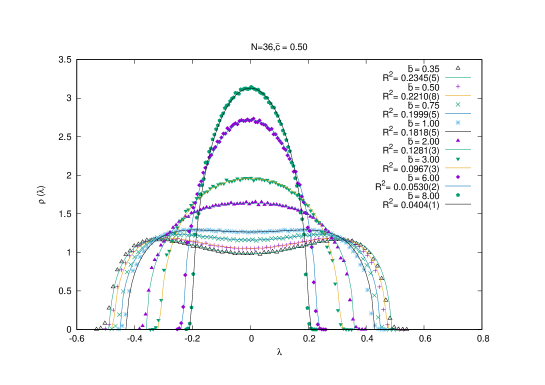This screenshot has width=545, height=385.
Task: Click the orange line sample beside R²= 0.2210(8)
Action: pos(458,96)
